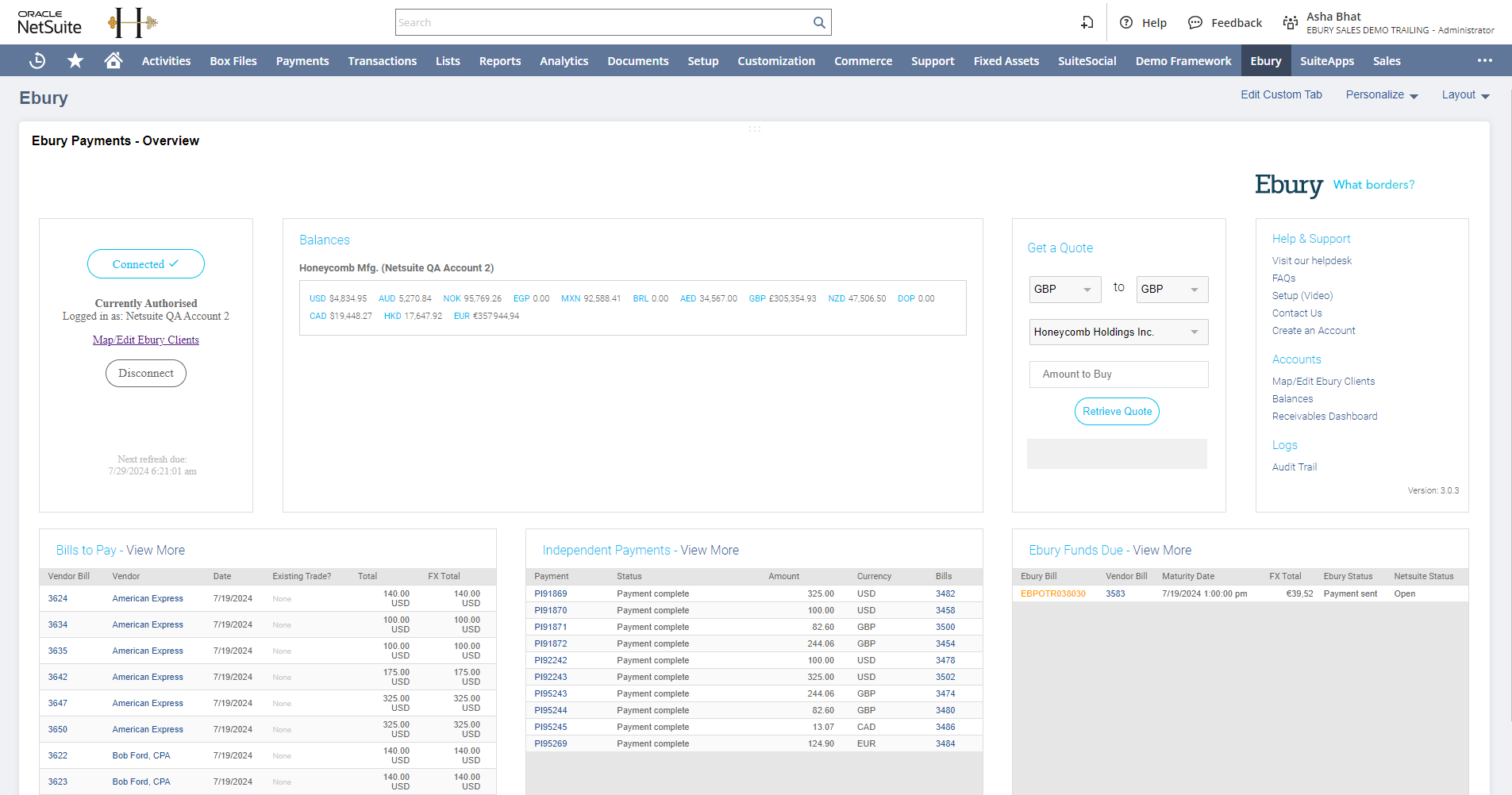
Task: Open the Feedback speech bubble icon
Action: 1195,23
